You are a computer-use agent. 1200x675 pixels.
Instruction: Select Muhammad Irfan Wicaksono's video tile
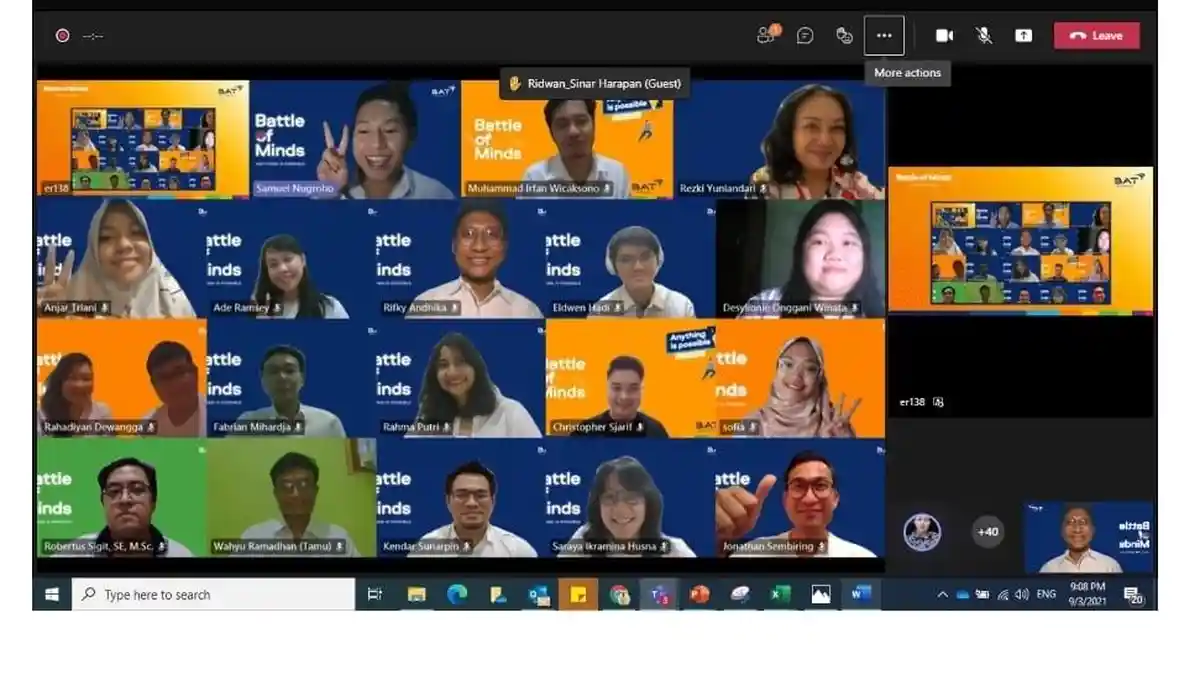[x=567, y=139]
